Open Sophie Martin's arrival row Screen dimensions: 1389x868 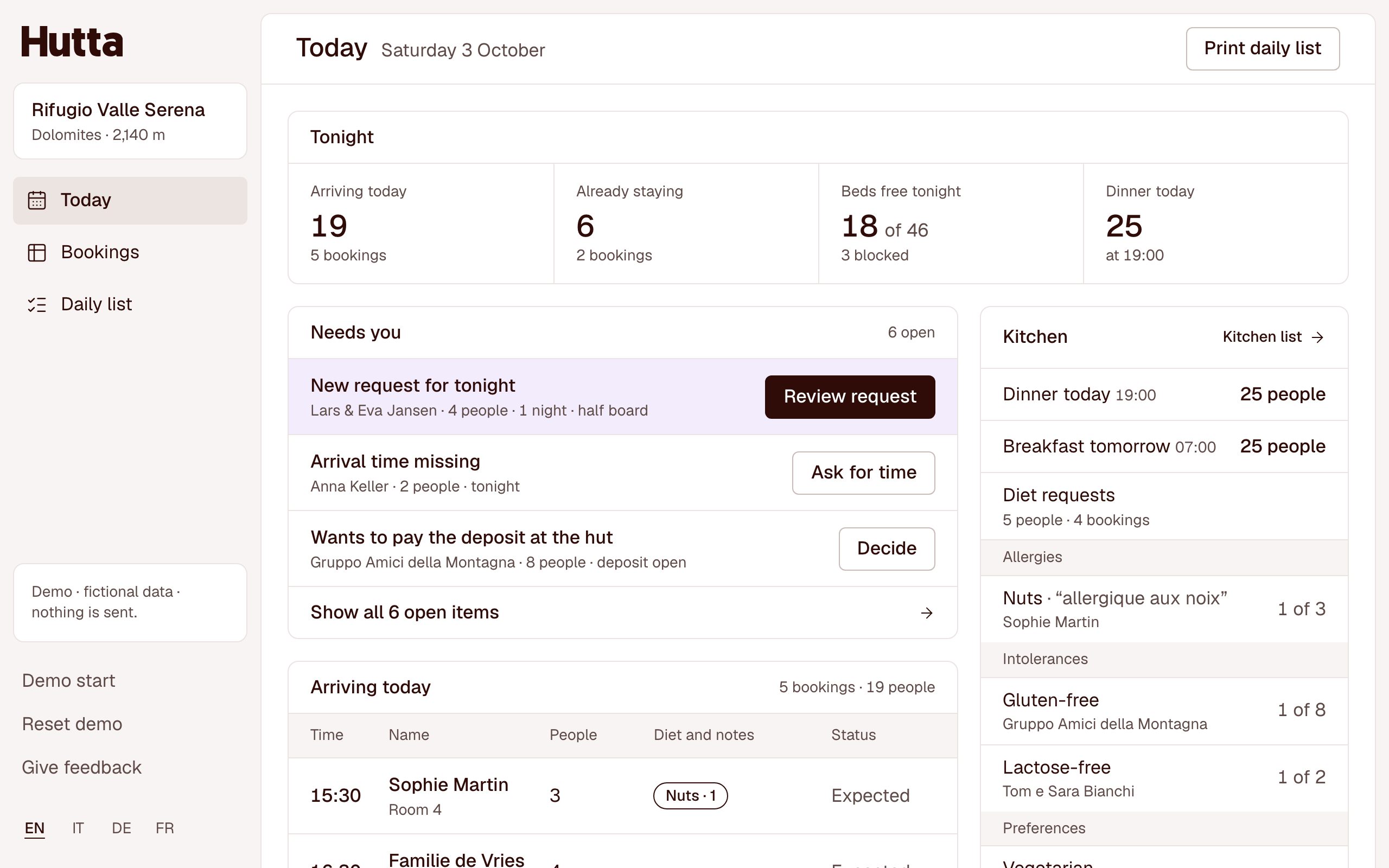[622, 796]
